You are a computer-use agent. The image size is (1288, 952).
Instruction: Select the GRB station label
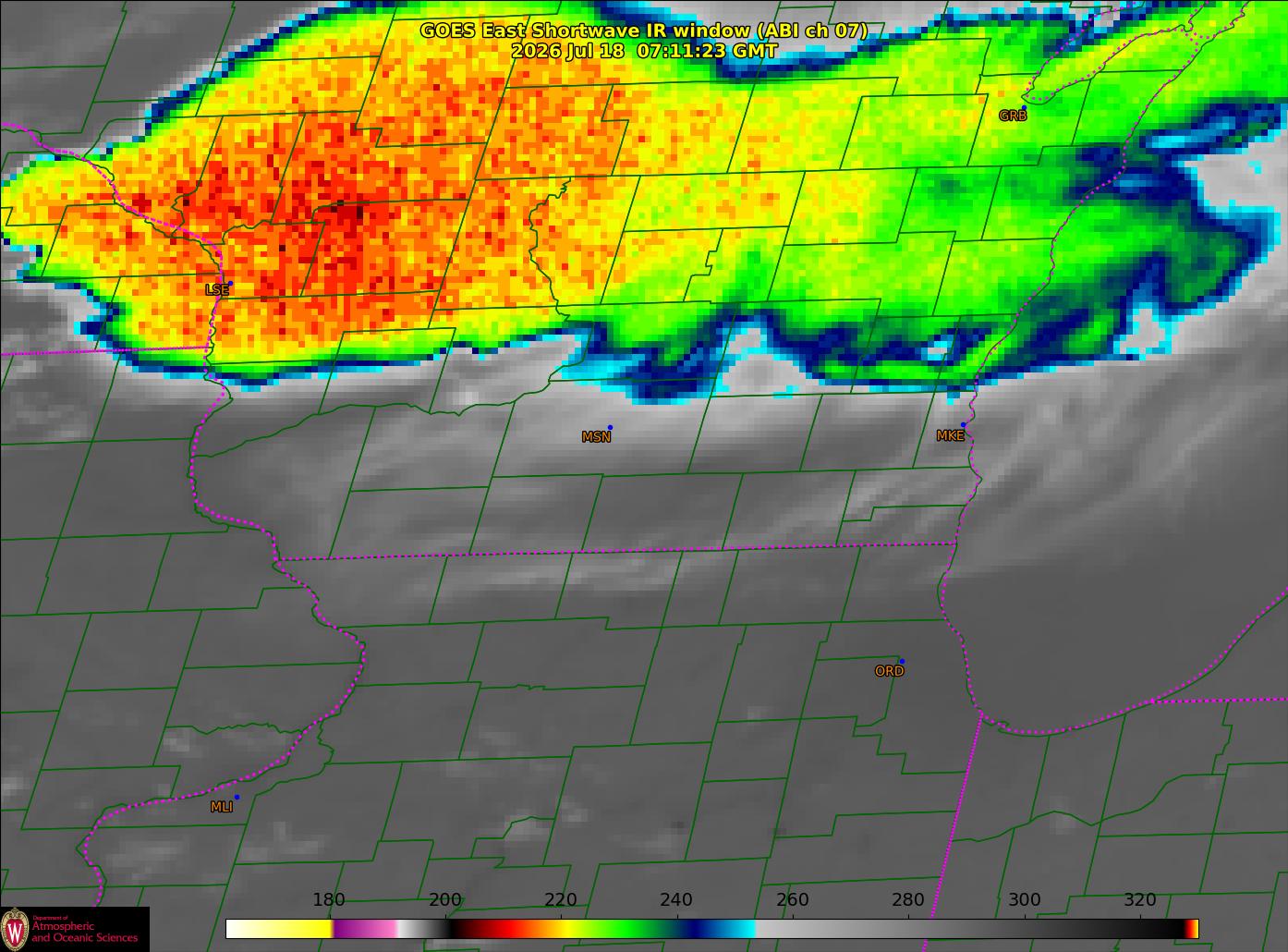[1013, 116]
